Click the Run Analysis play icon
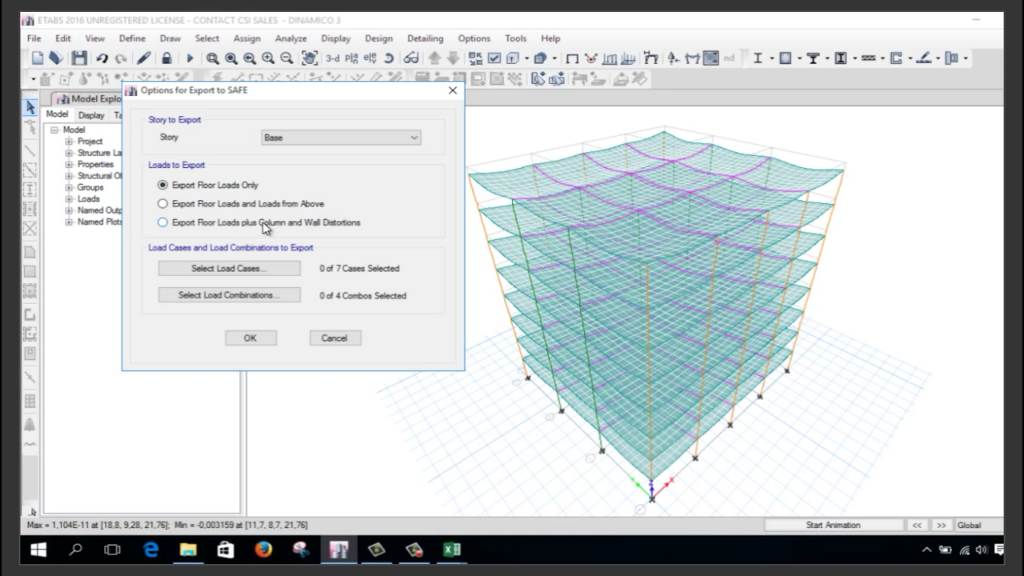Viewport: 1024px width, 576px height. [x=189, y=59]
